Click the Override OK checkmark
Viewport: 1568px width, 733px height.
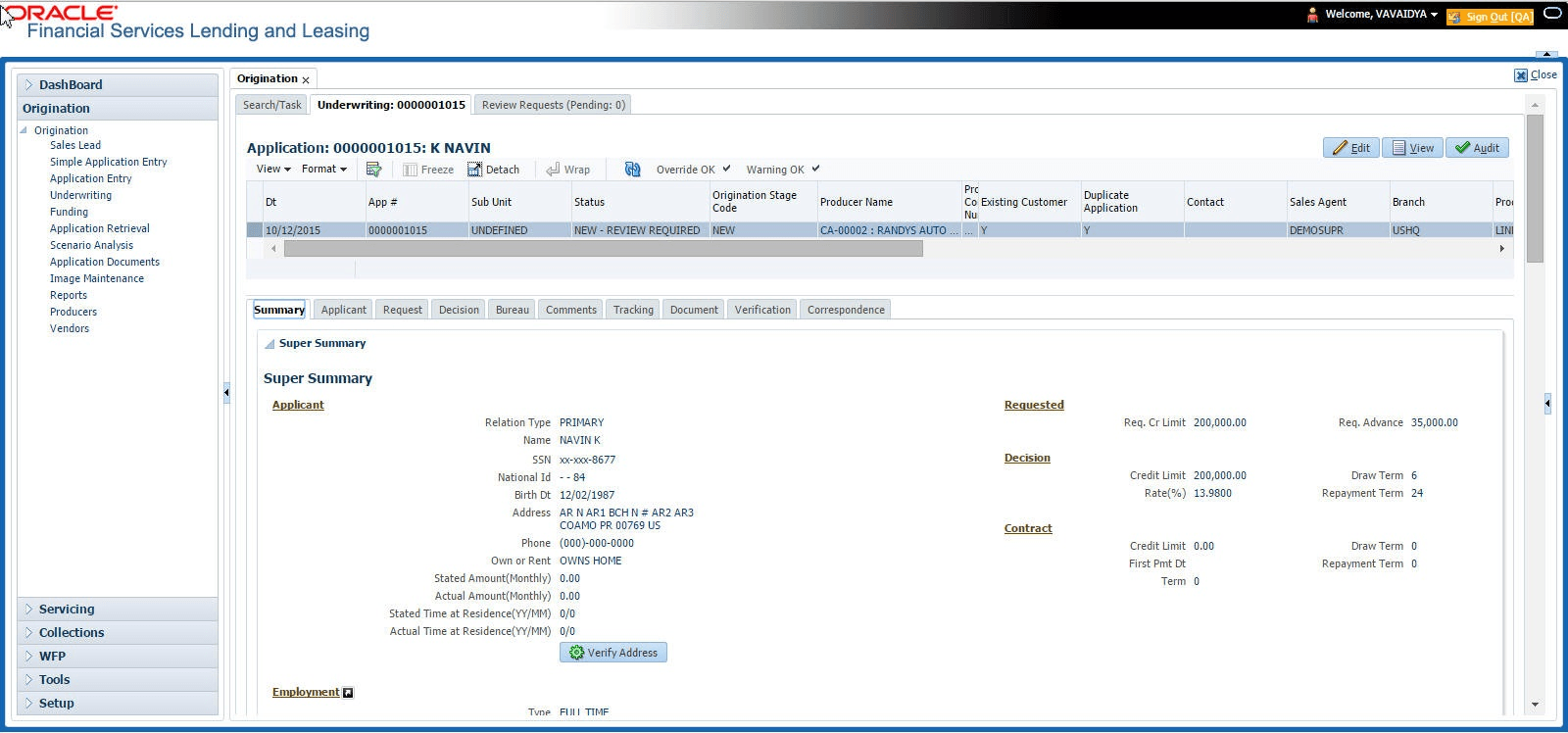pos(726,169)
